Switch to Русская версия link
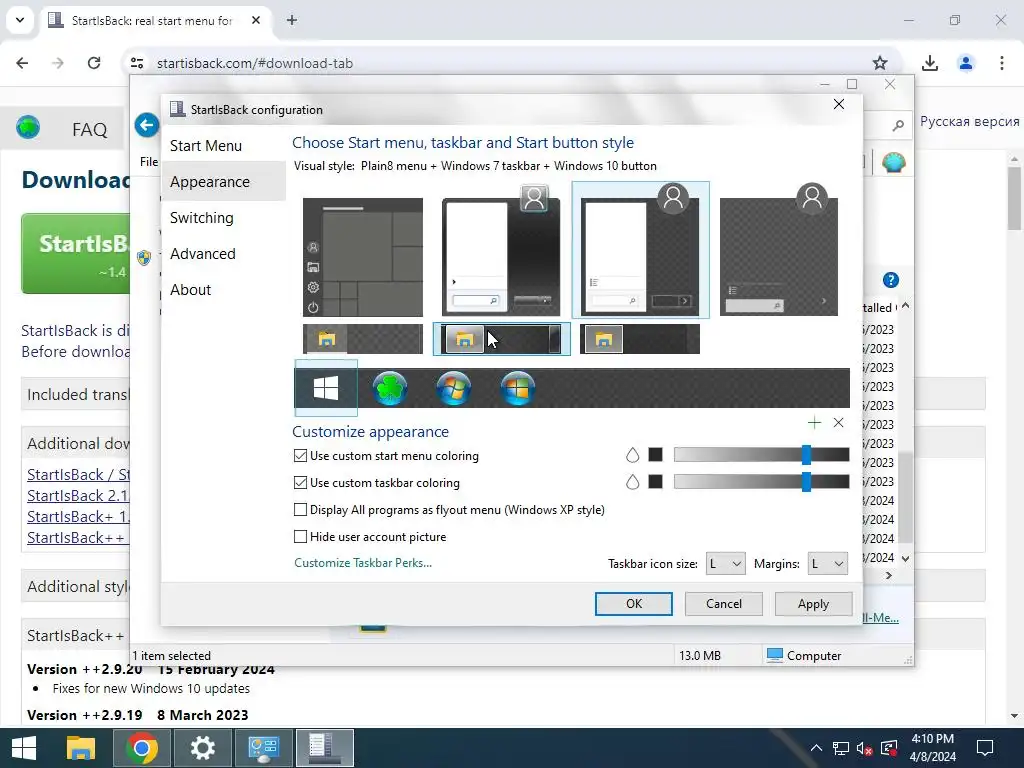The width and height of the screenshot is (1024, 768). 969,121
